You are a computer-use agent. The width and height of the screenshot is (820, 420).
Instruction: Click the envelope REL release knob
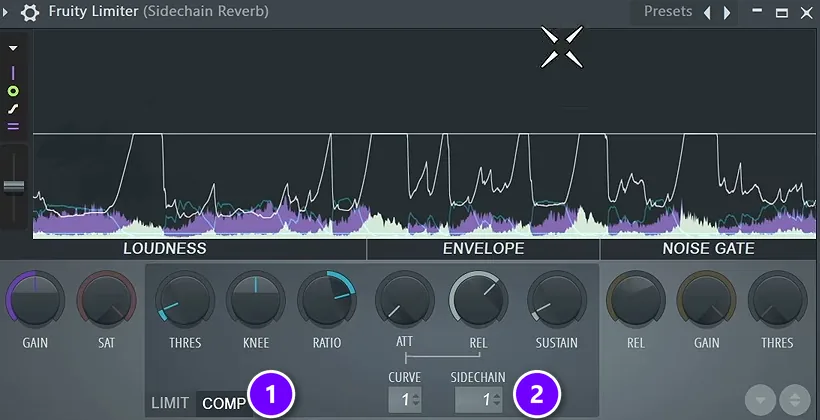(479, 300)
